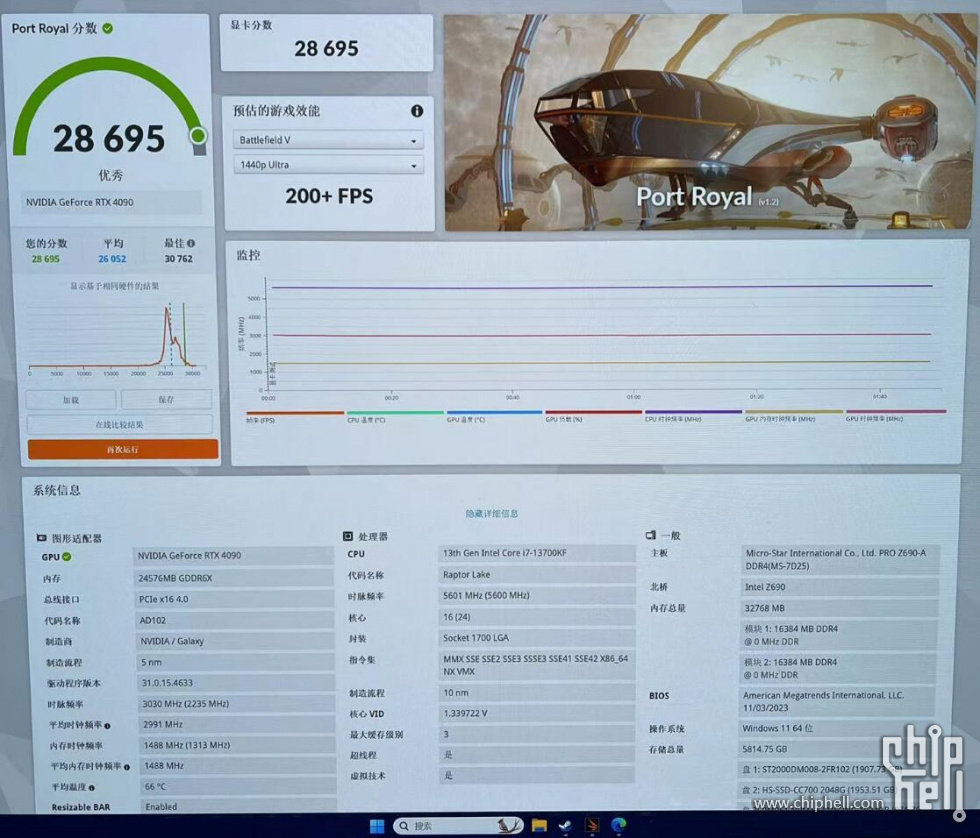
Task: Launch Steam from the taskbar
Action: pos(565,826)
